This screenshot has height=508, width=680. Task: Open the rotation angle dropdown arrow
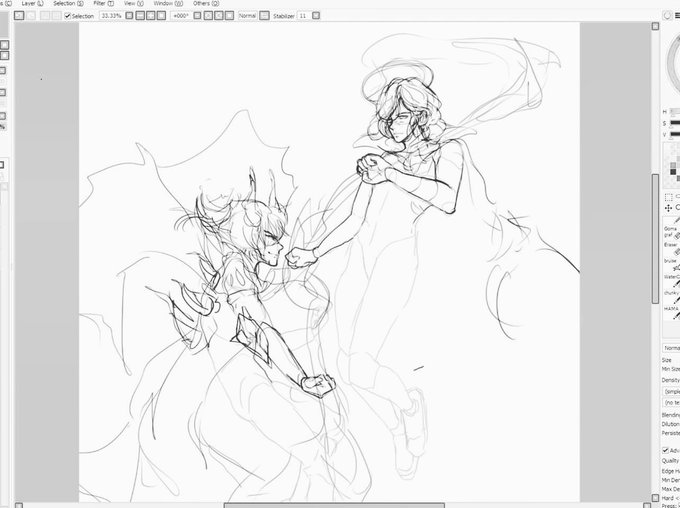[x=197, y=16]
